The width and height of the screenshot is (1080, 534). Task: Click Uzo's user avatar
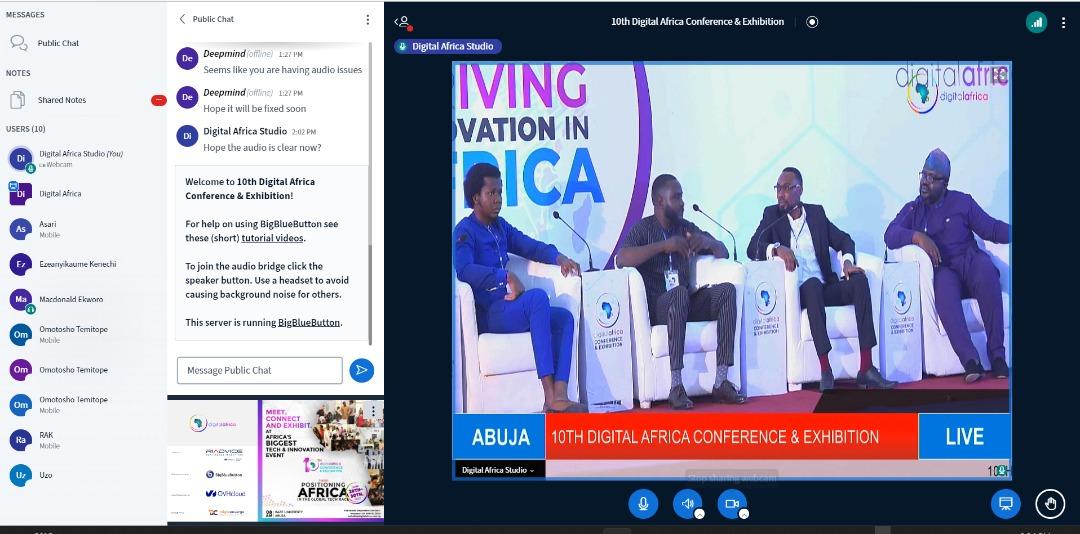pos(21,475)
